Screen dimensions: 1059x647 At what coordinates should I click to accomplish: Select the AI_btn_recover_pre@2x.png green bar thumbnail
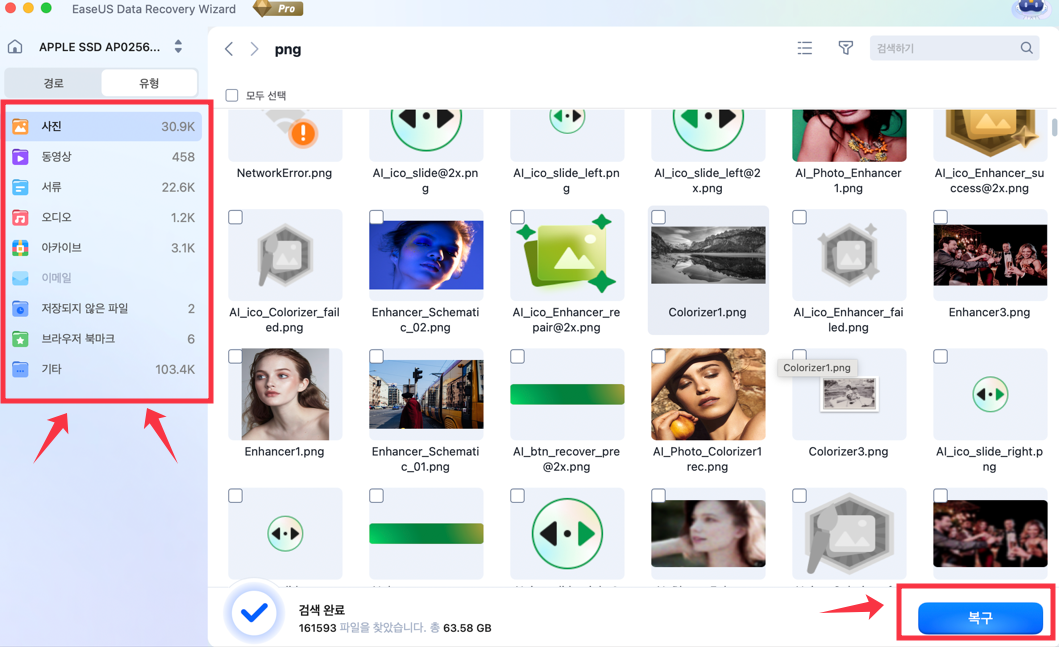pos(567,394)
